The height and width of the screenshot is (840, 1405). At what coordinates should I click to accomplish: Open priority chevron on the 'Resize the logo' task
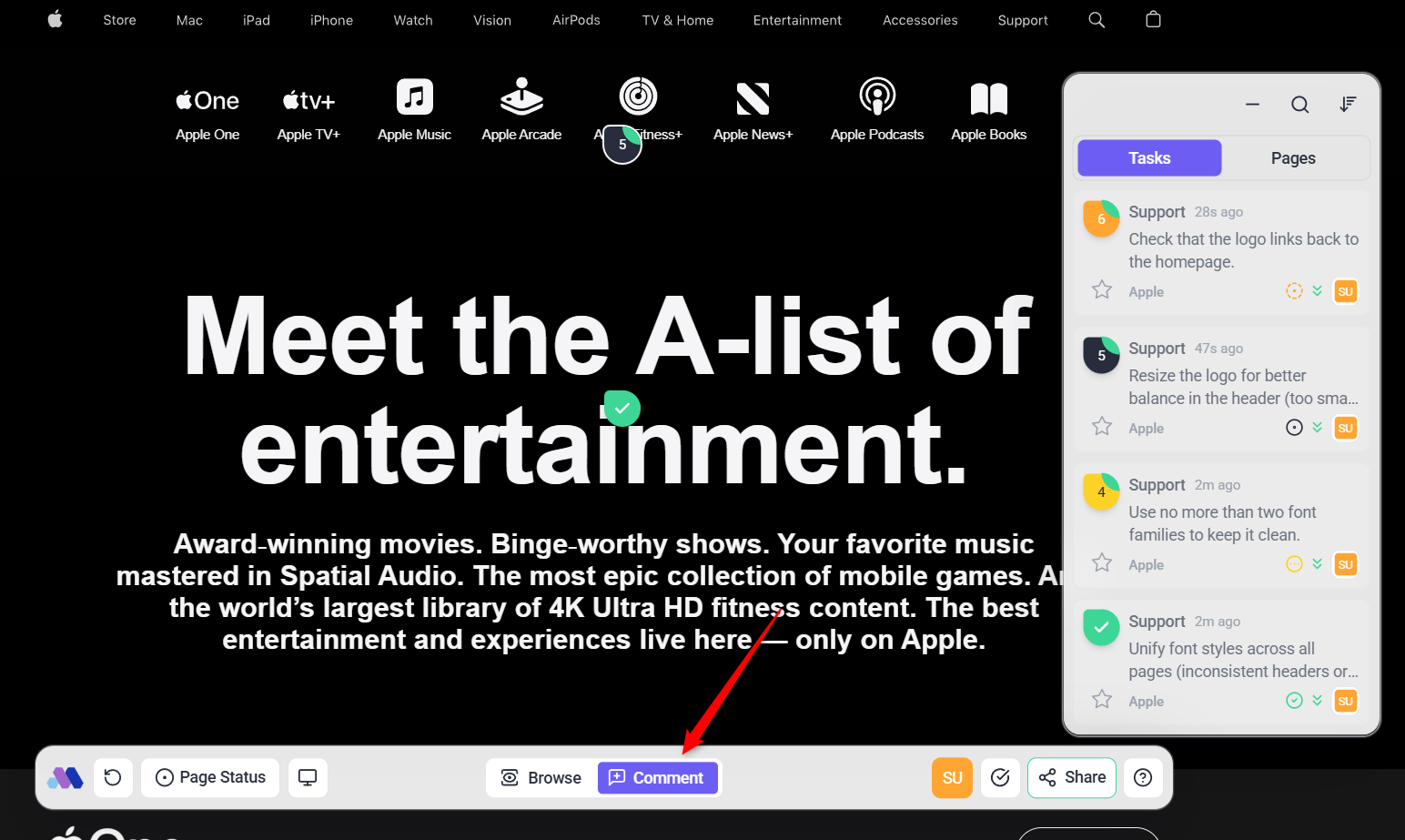[1317, 428]
